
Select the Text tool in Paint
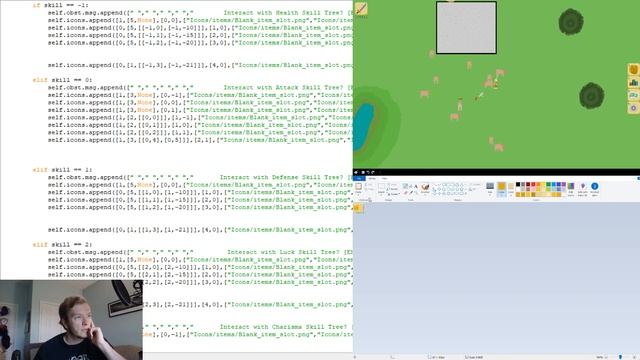tap(416, 186)
